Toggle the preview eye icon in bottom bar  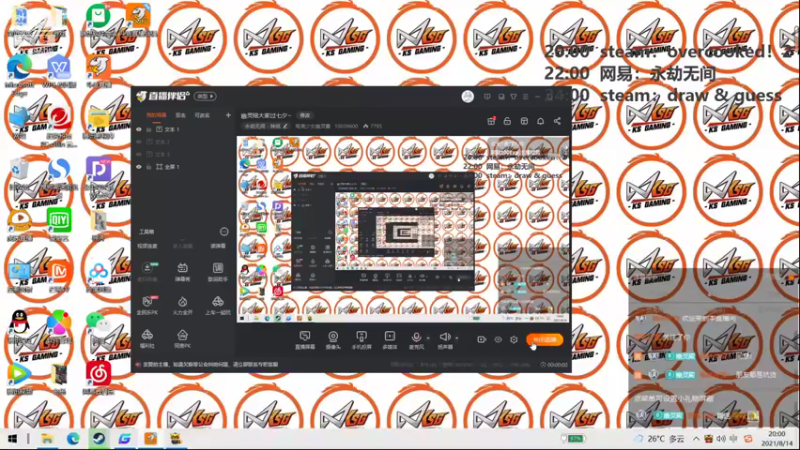tap(497, 339)
